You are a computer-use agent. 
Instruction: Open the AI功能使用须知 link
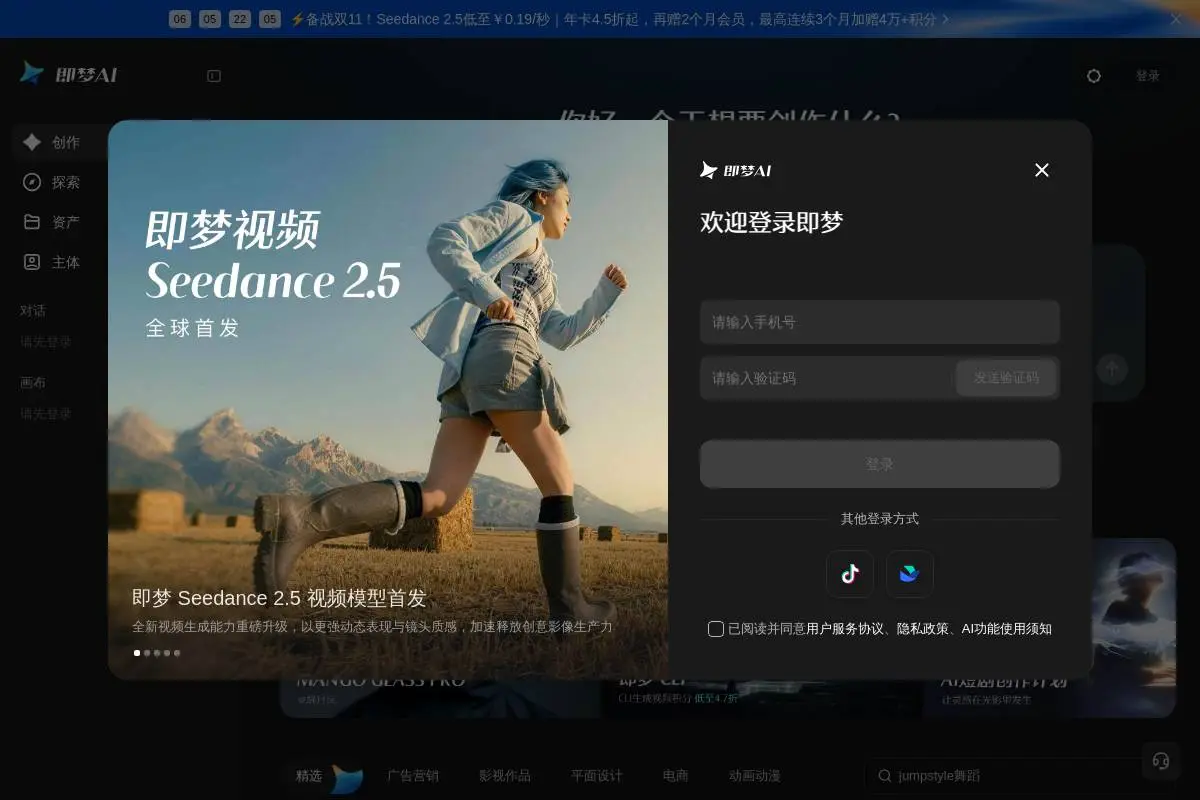tap(1006, 629)
